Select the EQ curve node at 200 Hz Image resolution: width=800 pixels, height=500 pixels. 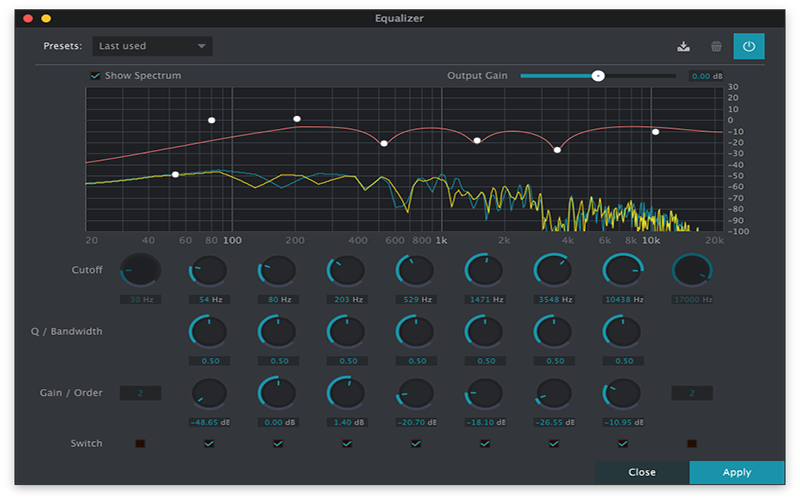point(297,119)
